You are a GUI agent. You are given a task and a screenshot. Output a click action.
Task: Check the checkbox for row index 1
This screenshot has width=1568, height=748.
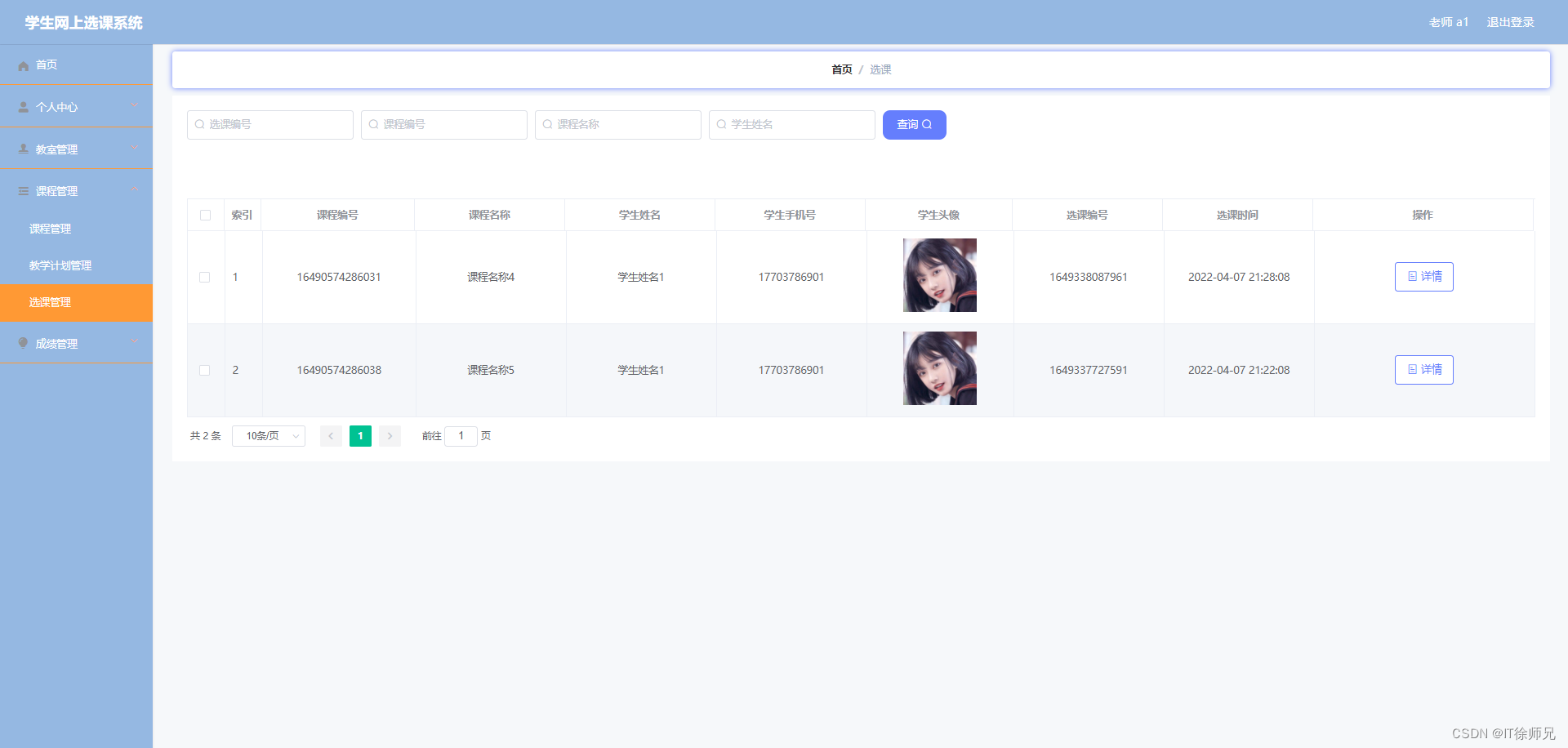click(205, 278)
